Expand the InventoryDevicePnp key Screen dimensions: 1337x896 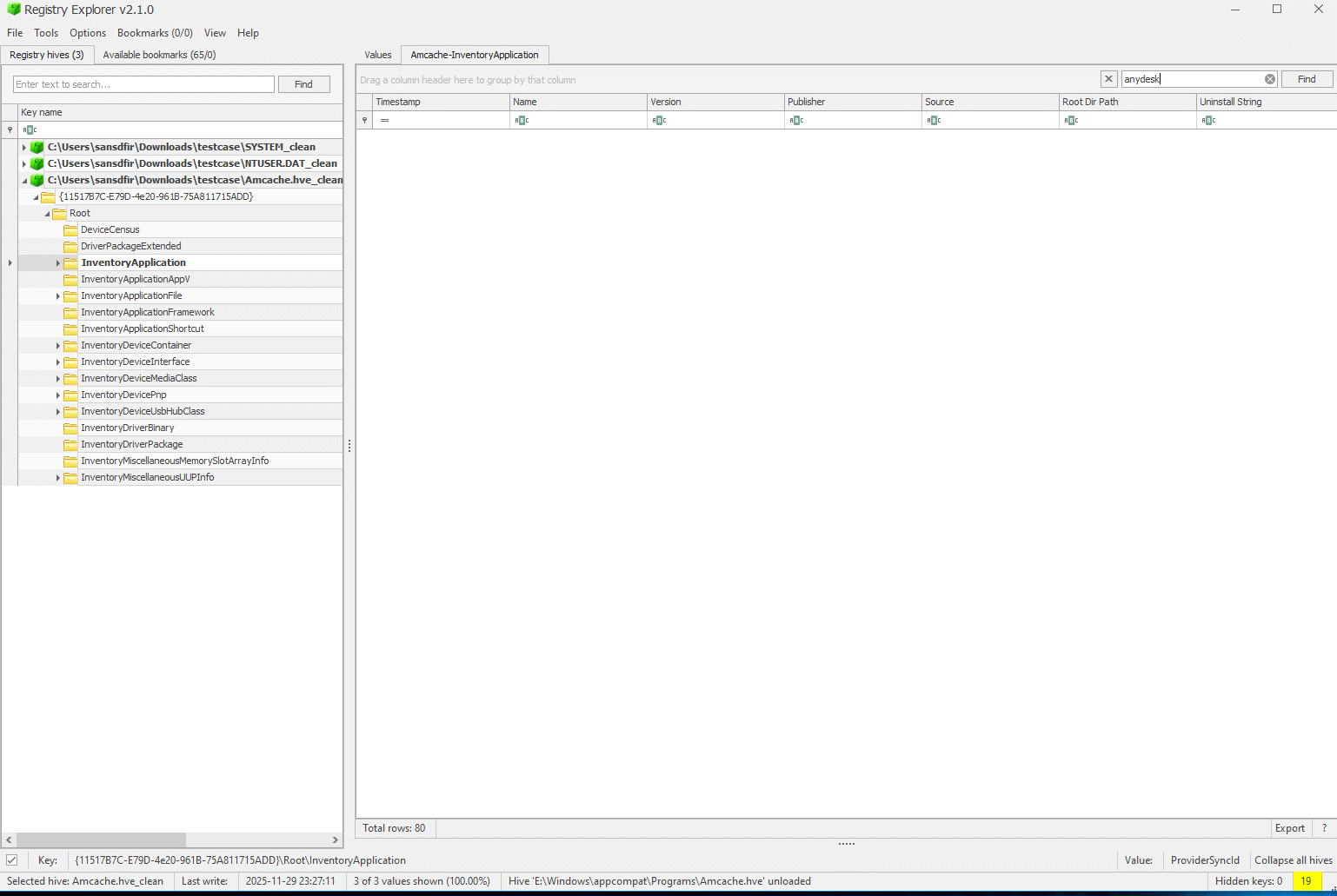click(57, 395)
